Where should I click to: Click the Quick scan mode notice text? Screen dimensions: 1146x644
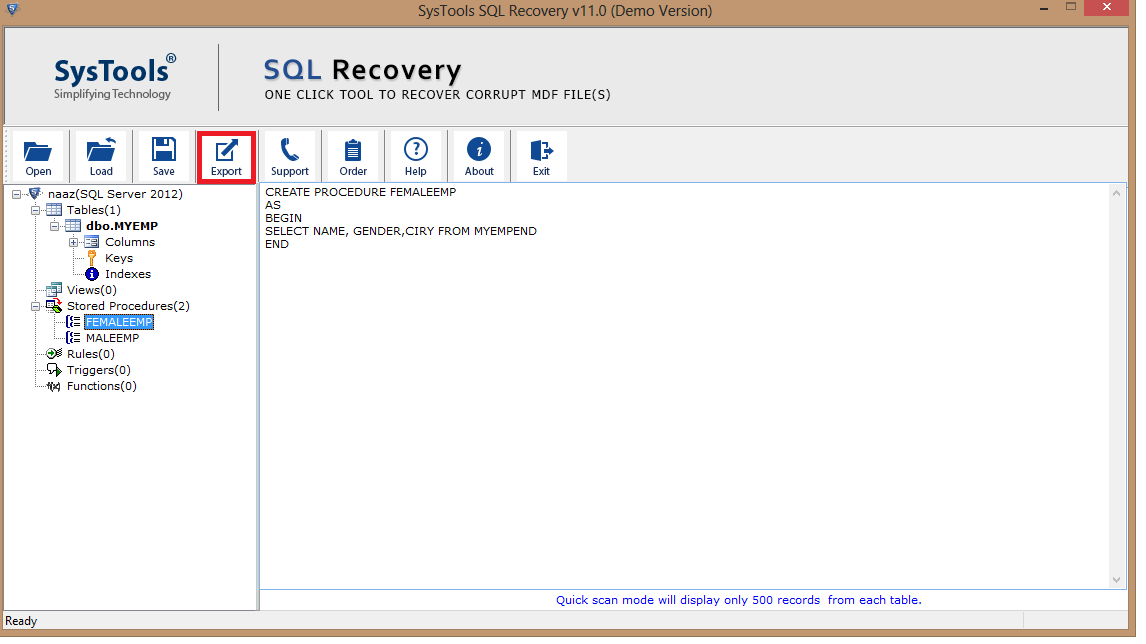point(738,600)
